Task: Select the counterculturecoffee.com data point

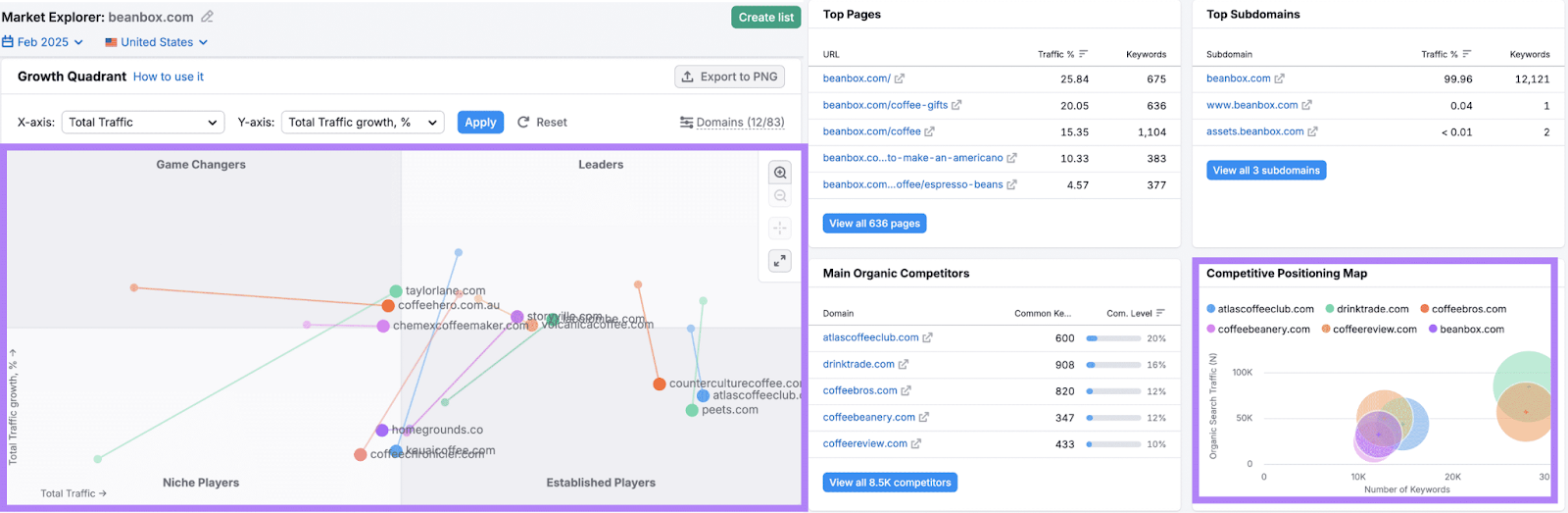Action: [660, 384]
